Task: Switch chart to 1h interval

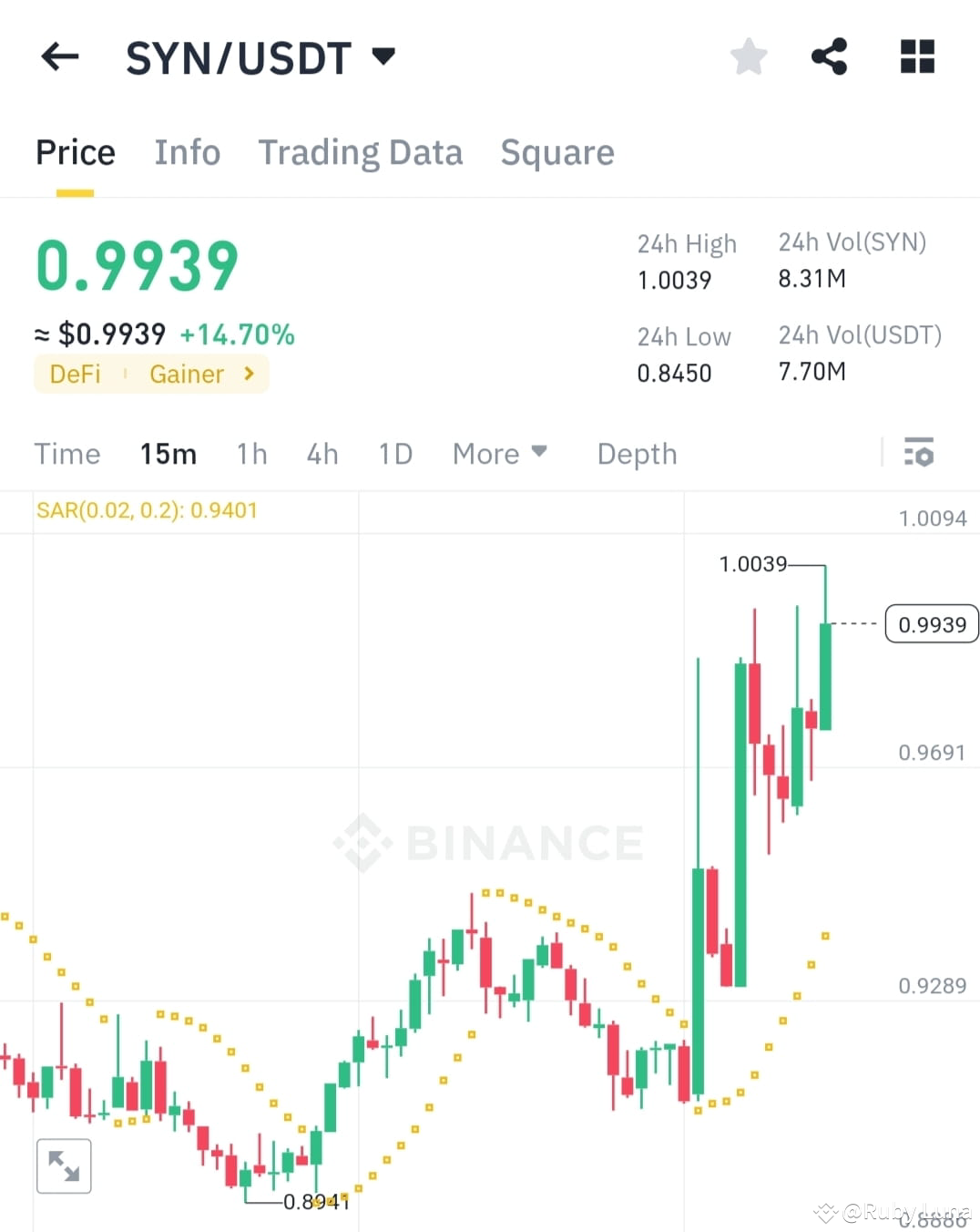Action: pyautogui.click(x=251, y=453)
